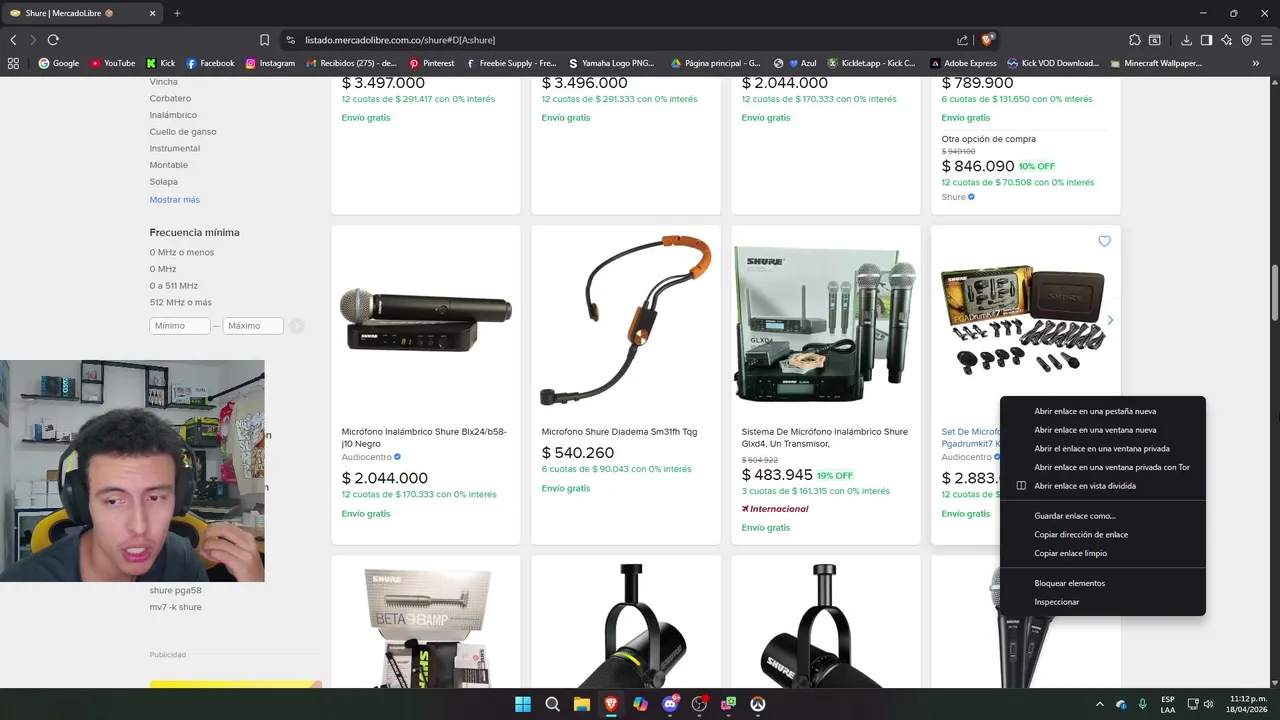Open the apps grid icon in bookmarks bar

point(13,63)
